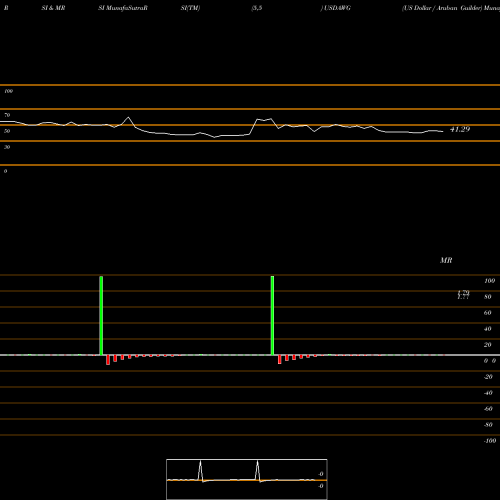Screen dimensions: 500x500
Task: Click the -80 label on MR axis
Action: [488, 425]
